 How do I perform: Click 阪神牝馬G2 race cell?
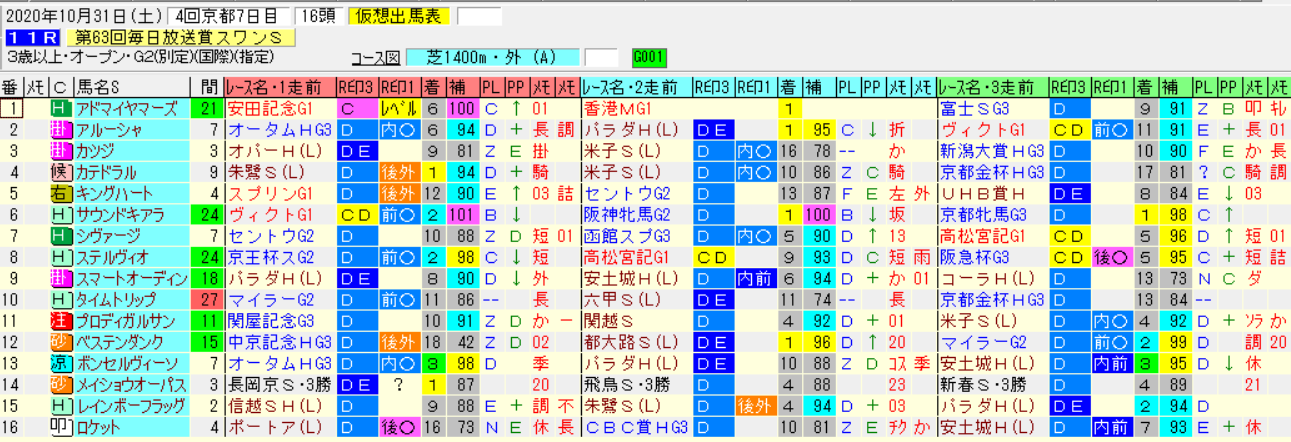pyautogui.click(x=636, y=213)
